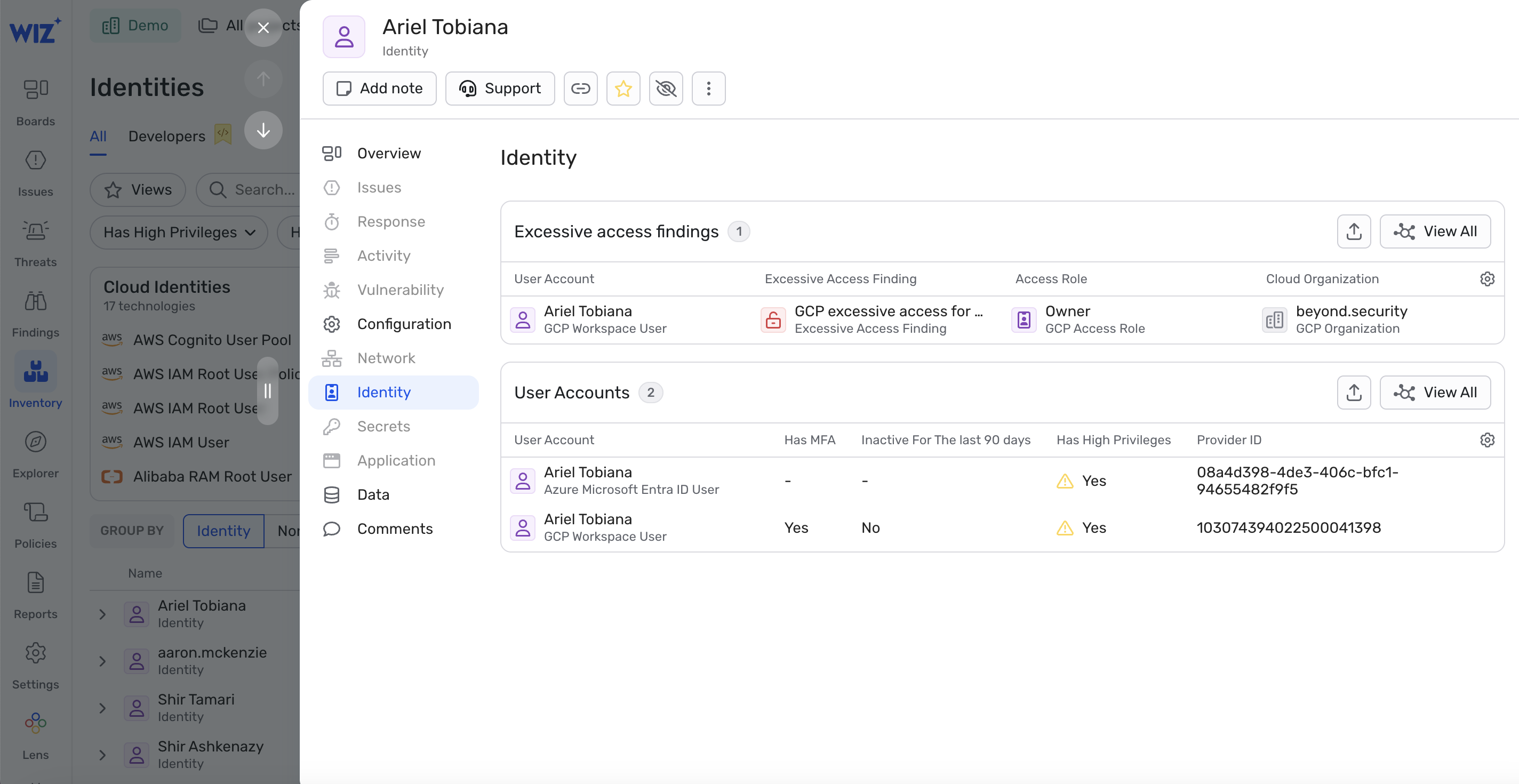The width and height of the screenshot is (1519, 784).
Task: Switch to Developers tab in Identities
Action: point(166,136)
